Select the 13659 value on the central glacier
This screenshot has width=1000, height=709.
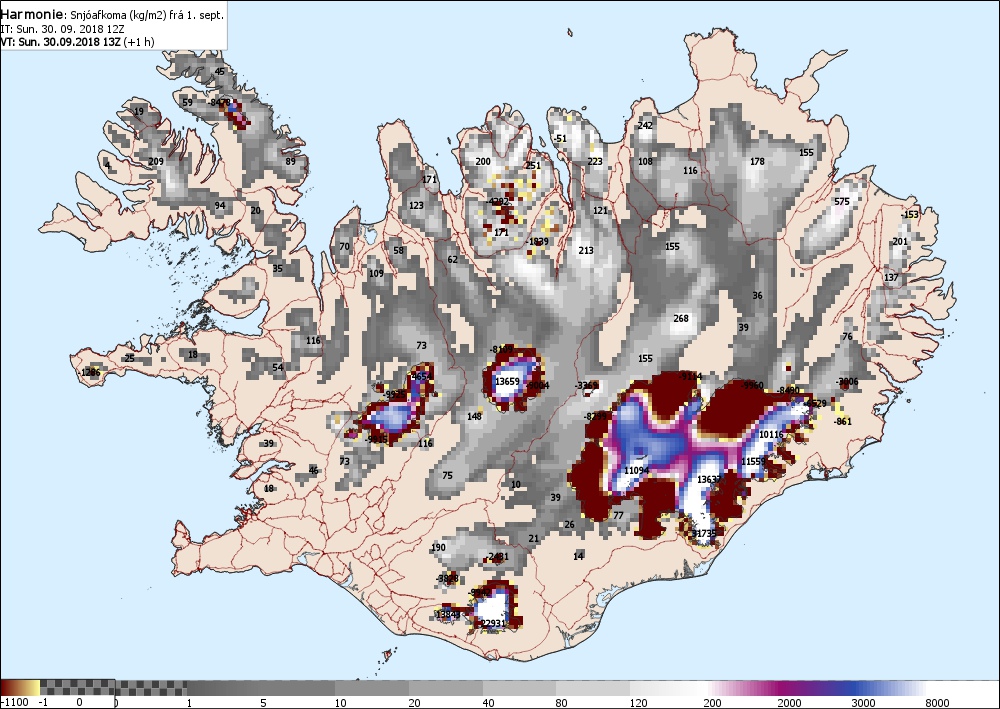[x=508, y=381]
